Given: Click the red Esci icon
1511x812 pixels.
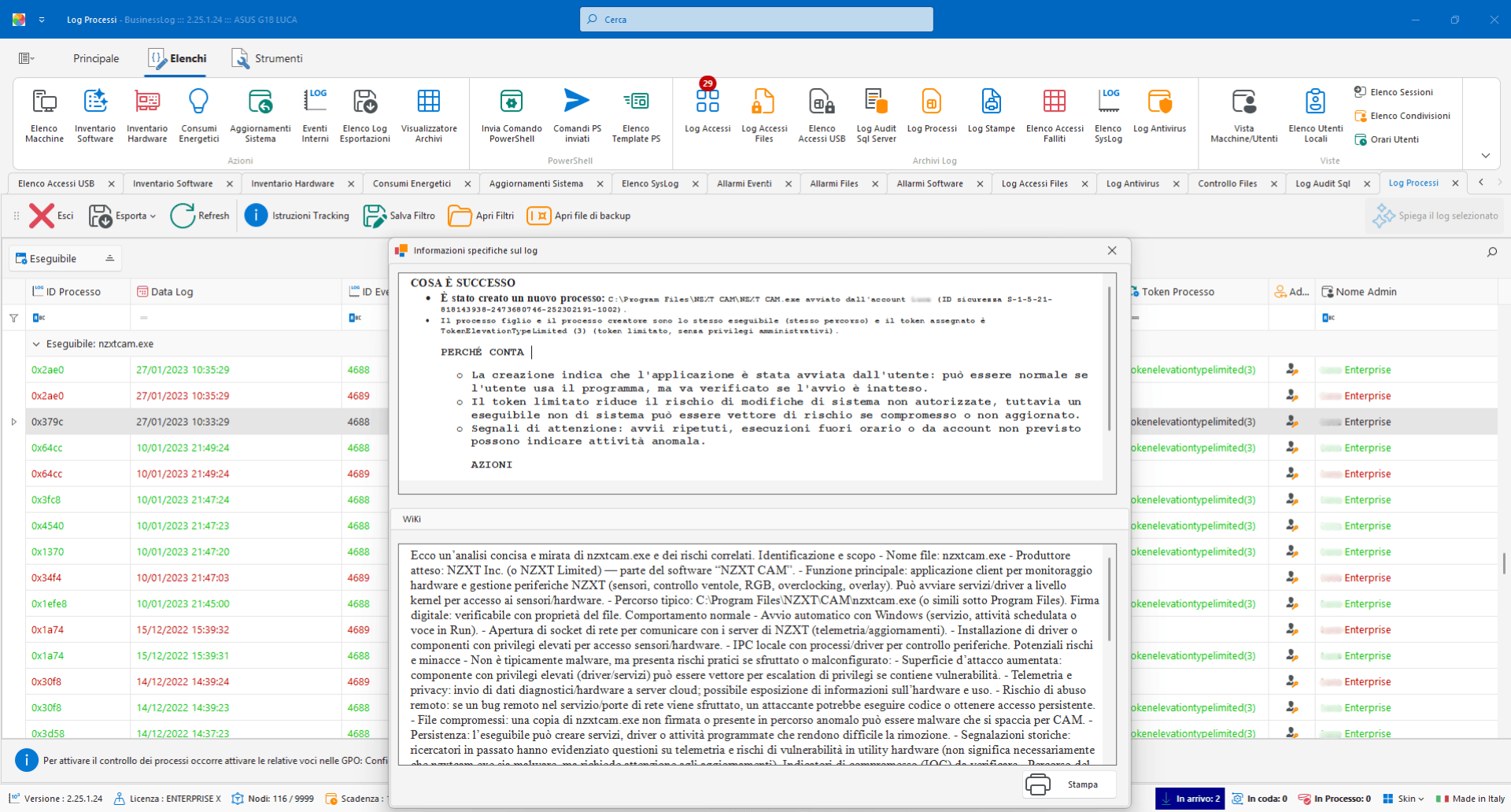Looking at the screenshot, I should coord(42,216).
